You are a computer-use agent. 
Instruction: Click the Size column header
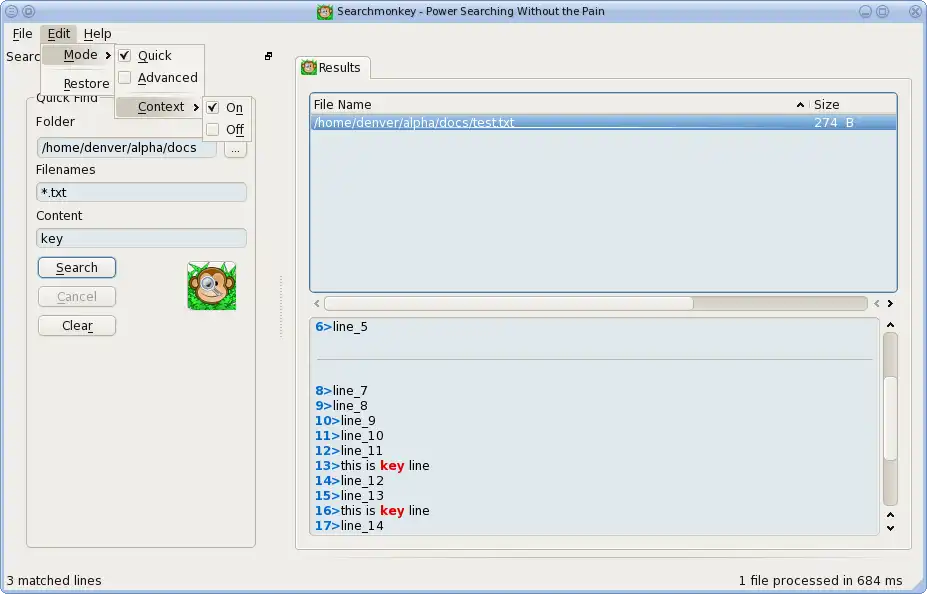[853, 105]
